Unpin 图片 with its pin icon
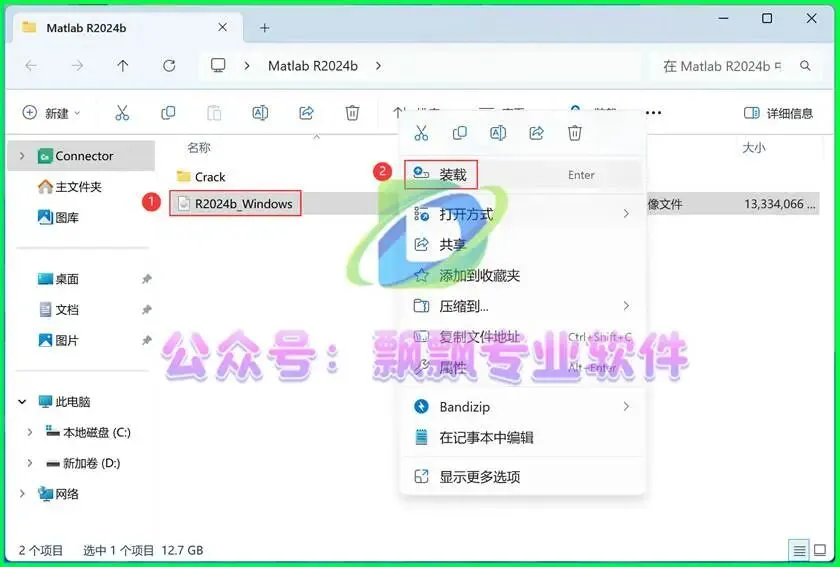 coord(146,340)
